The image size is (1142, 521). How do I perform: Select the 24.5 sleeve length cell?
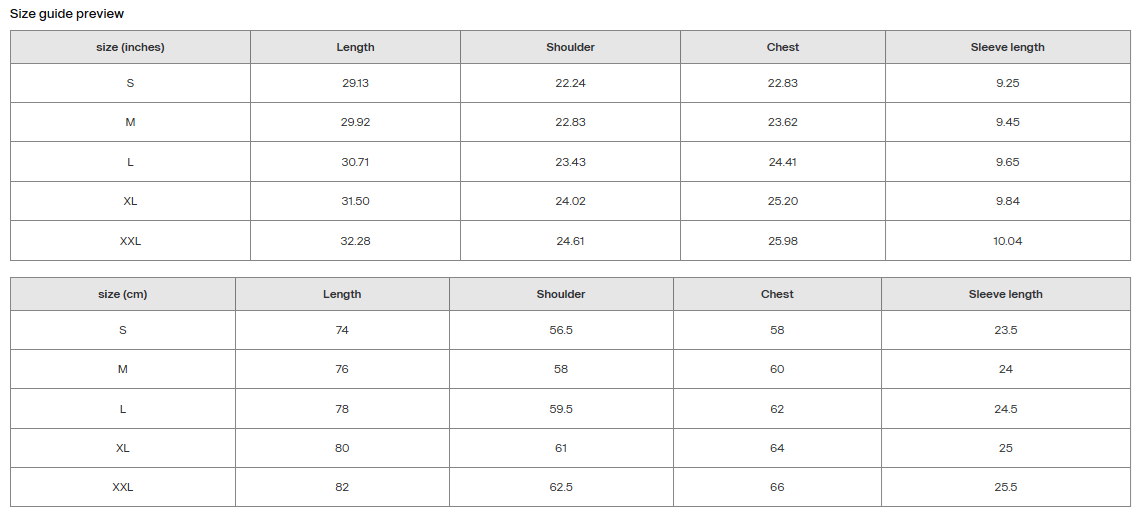pos(1006,409)
